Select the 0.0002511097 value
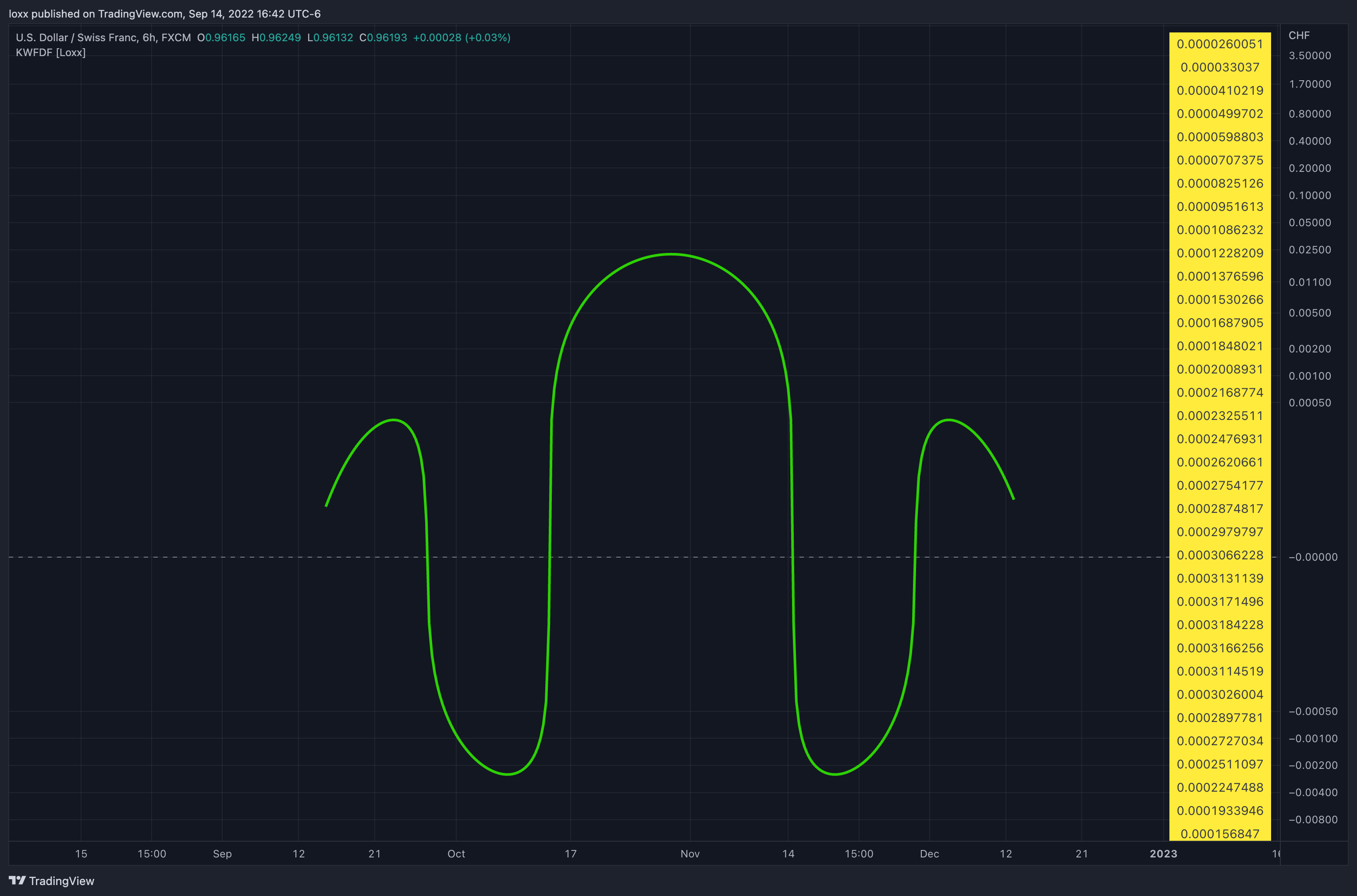The height and width of the screenshot is (896, 1357). [1220, 764]
